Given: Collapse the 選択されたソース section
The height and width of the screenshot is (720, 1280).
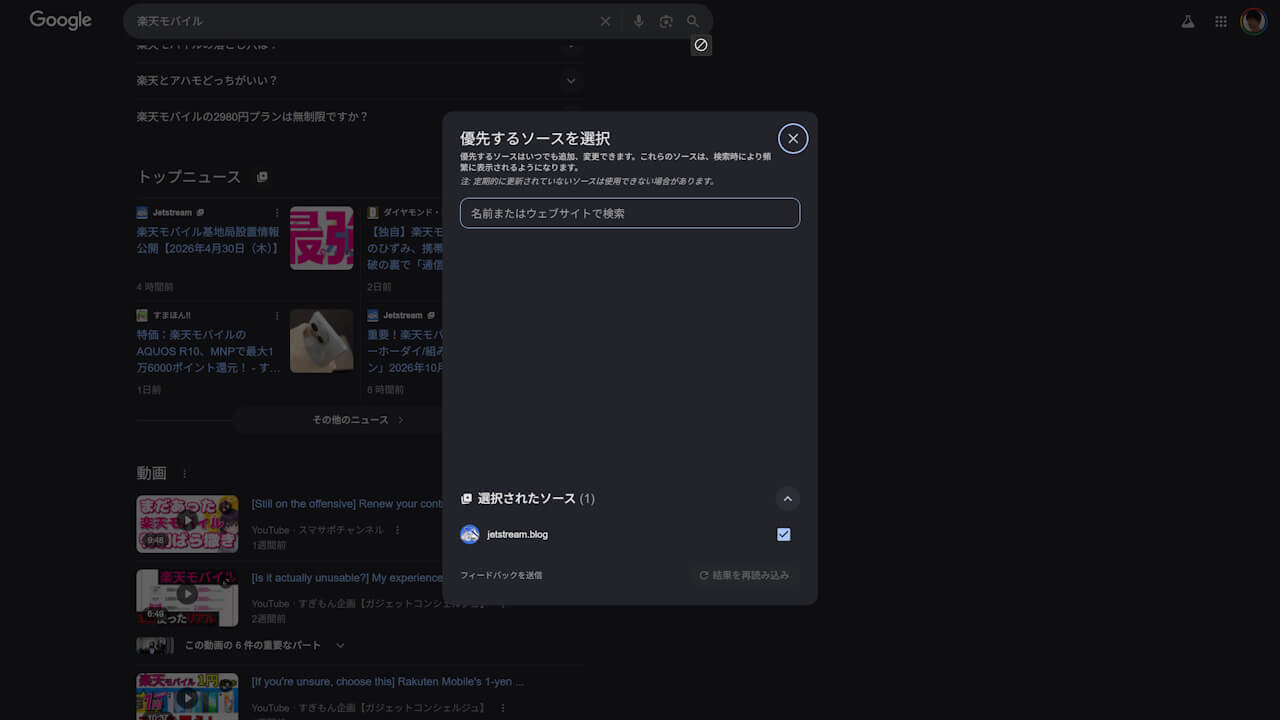Looking at the screenshot, I should click(x=788, y=499).
